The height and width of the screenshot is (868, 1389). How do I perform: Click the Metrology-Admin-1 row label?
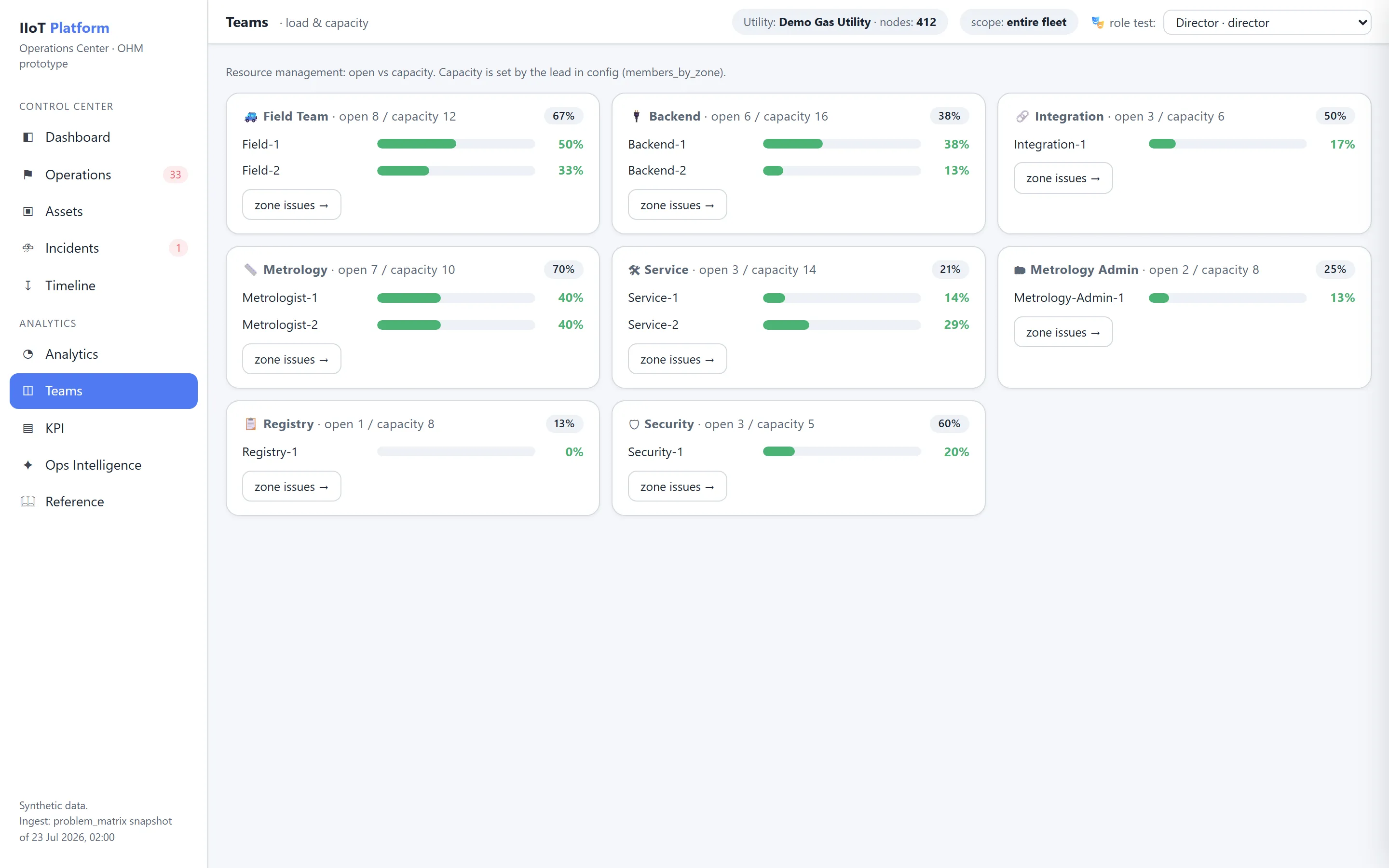(x=1069, y=298)
